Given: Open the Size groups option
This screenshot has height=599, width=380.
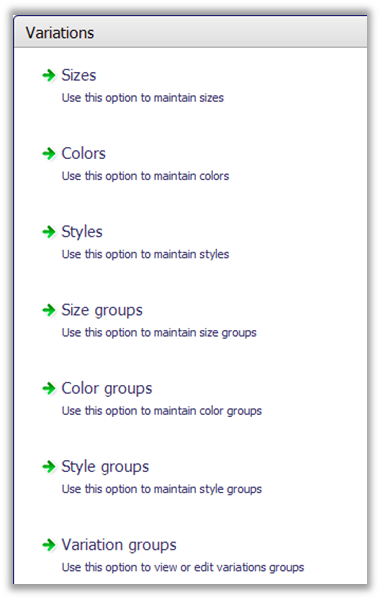Looking at the screenshot, I should point(102,311).
